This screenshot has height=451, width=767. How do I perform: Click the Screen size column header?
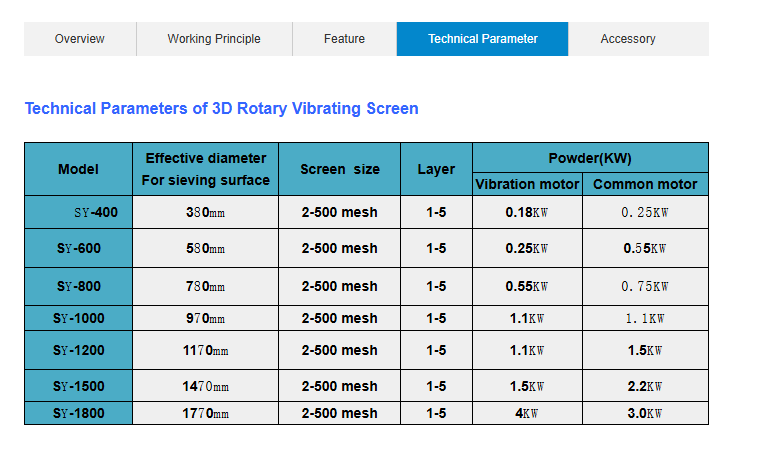(x=339, y=169)
